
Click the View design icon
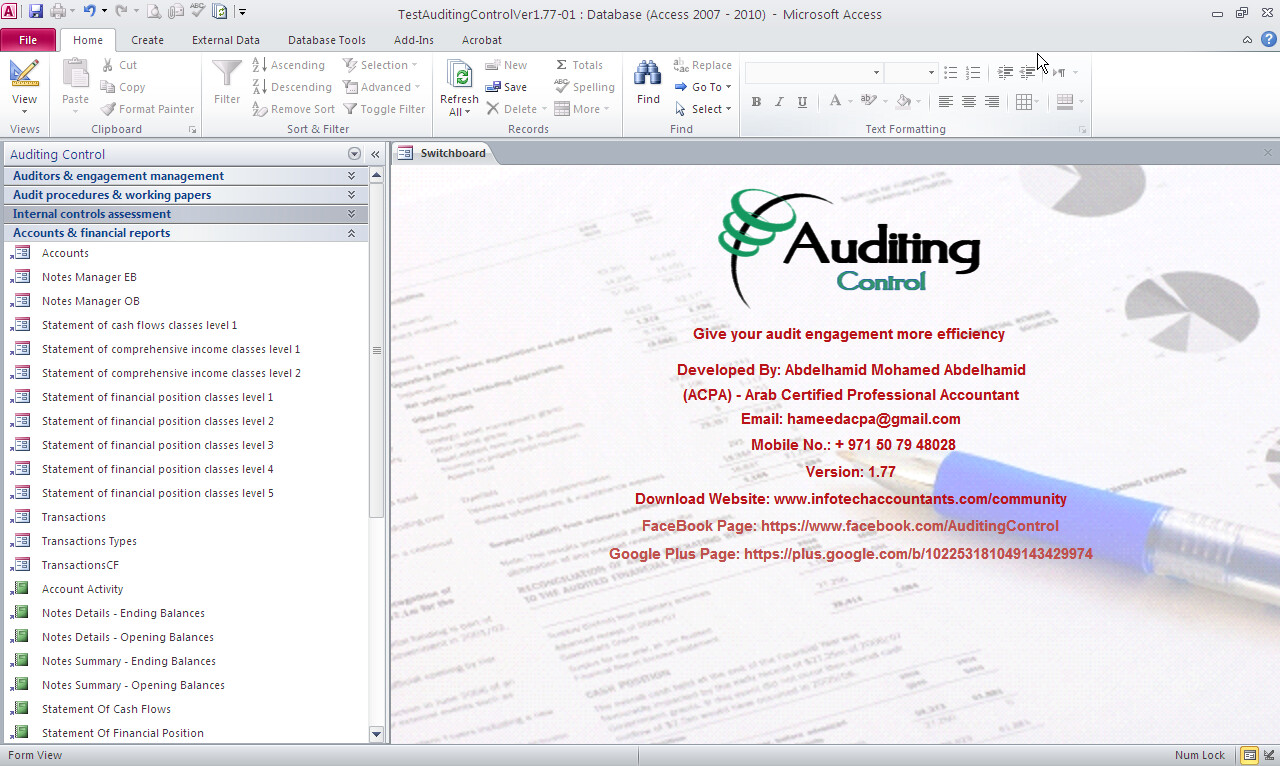(x=24, y=74)
